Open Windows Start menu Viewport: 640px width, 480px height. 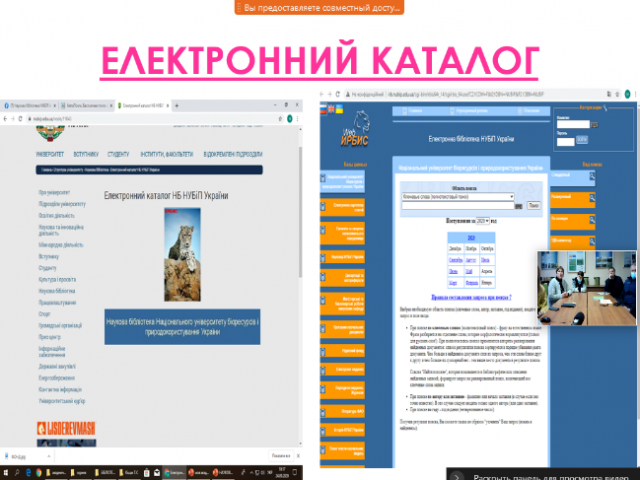5,473
